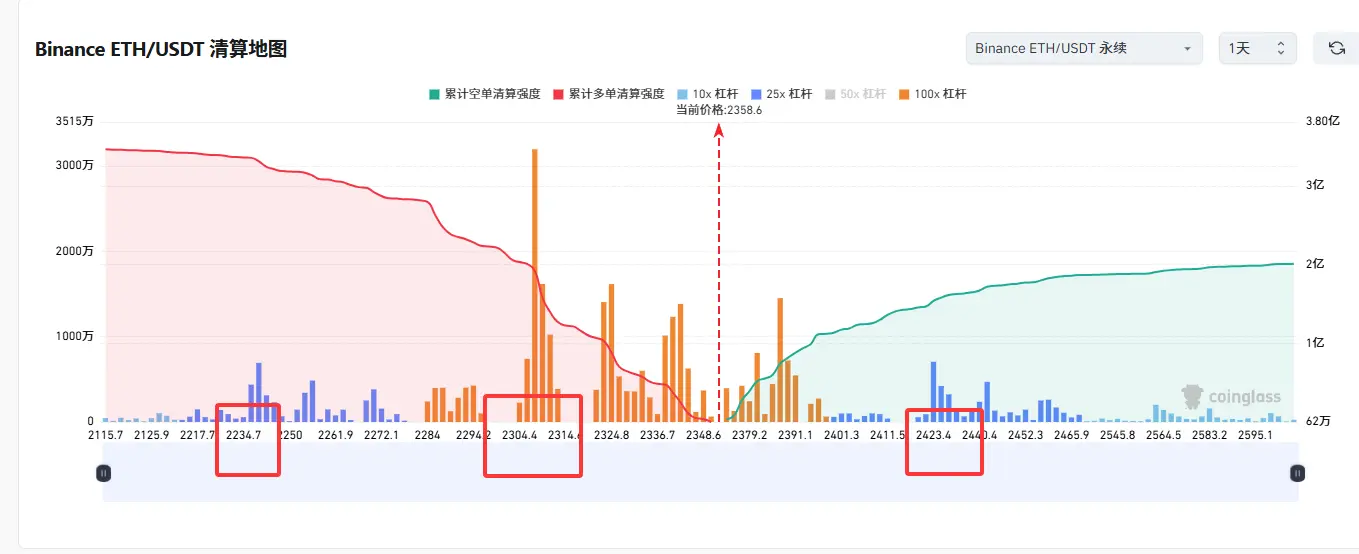
Task: Grab the right handle of the range slider
Action: click(1297, 473)
